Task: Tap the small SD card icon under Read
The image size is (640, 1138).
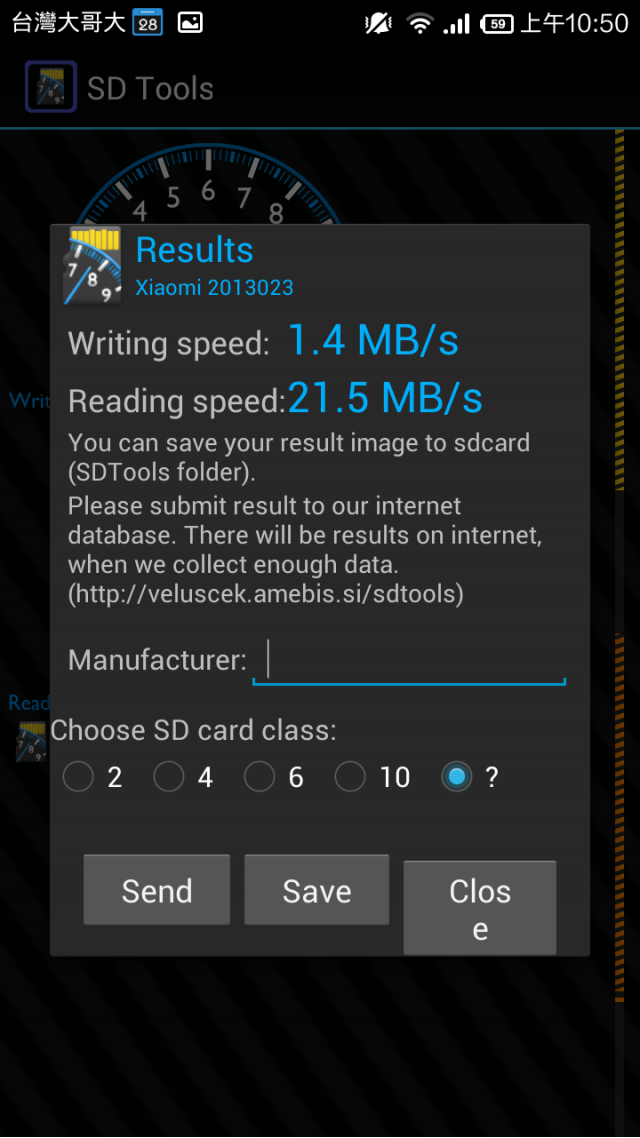Action: pyautogui.click(x=32, y=740)
